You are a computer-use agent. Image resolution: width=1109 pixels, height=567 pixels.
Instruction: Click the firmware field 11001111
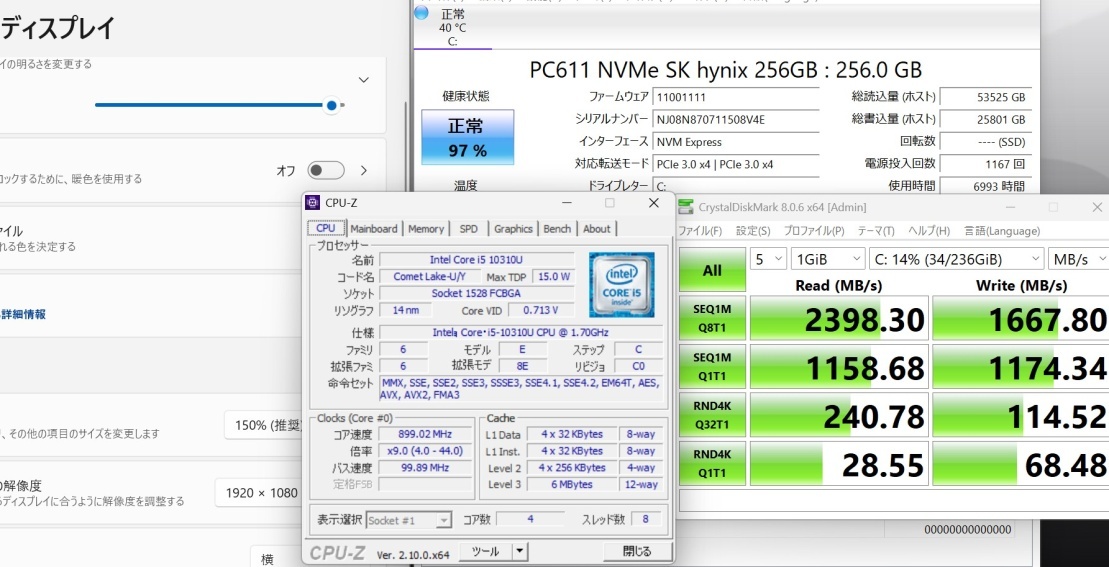[x=736, y=98]
